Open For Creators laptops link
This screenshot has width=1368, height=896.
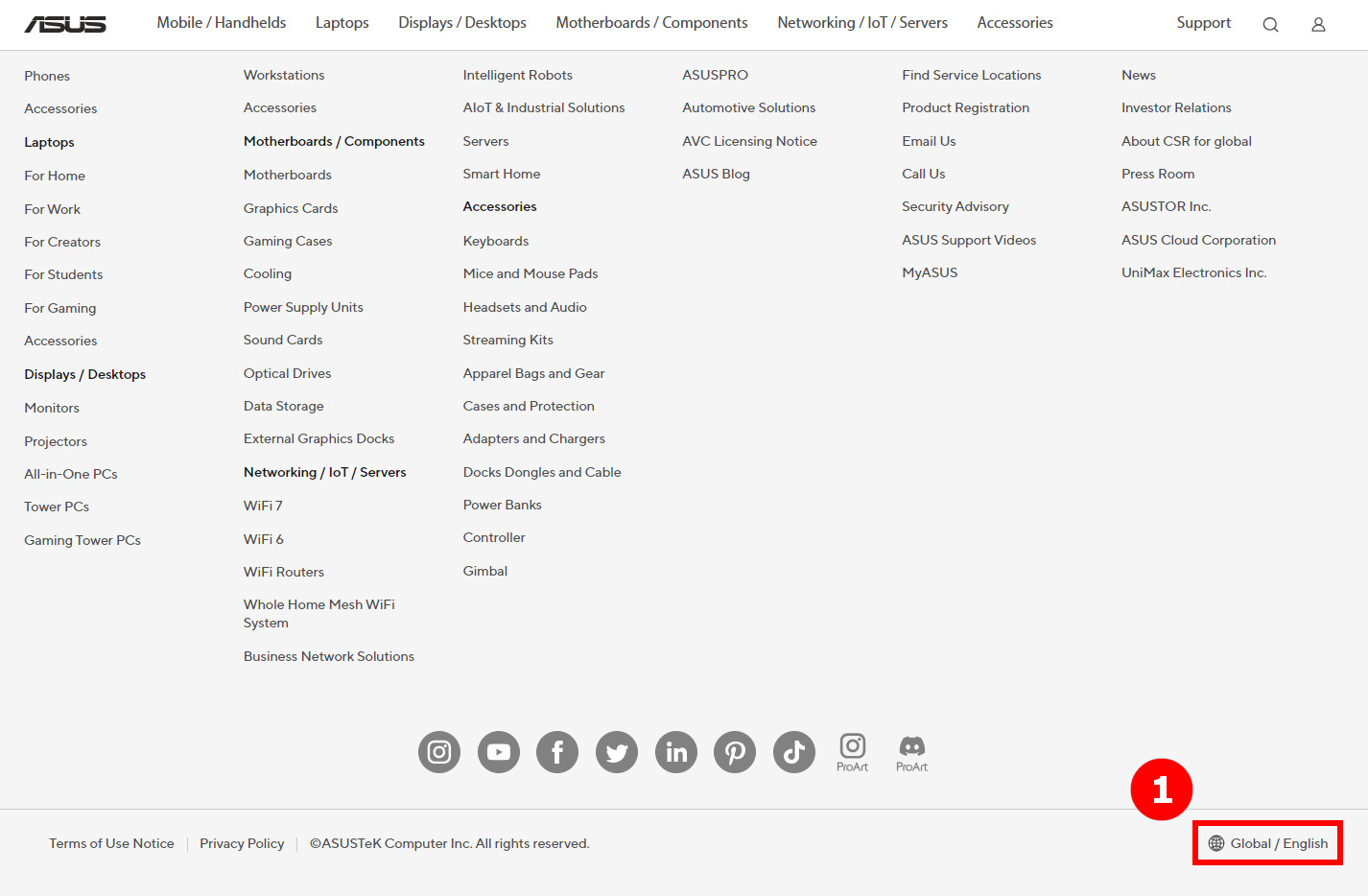point(62,242)
